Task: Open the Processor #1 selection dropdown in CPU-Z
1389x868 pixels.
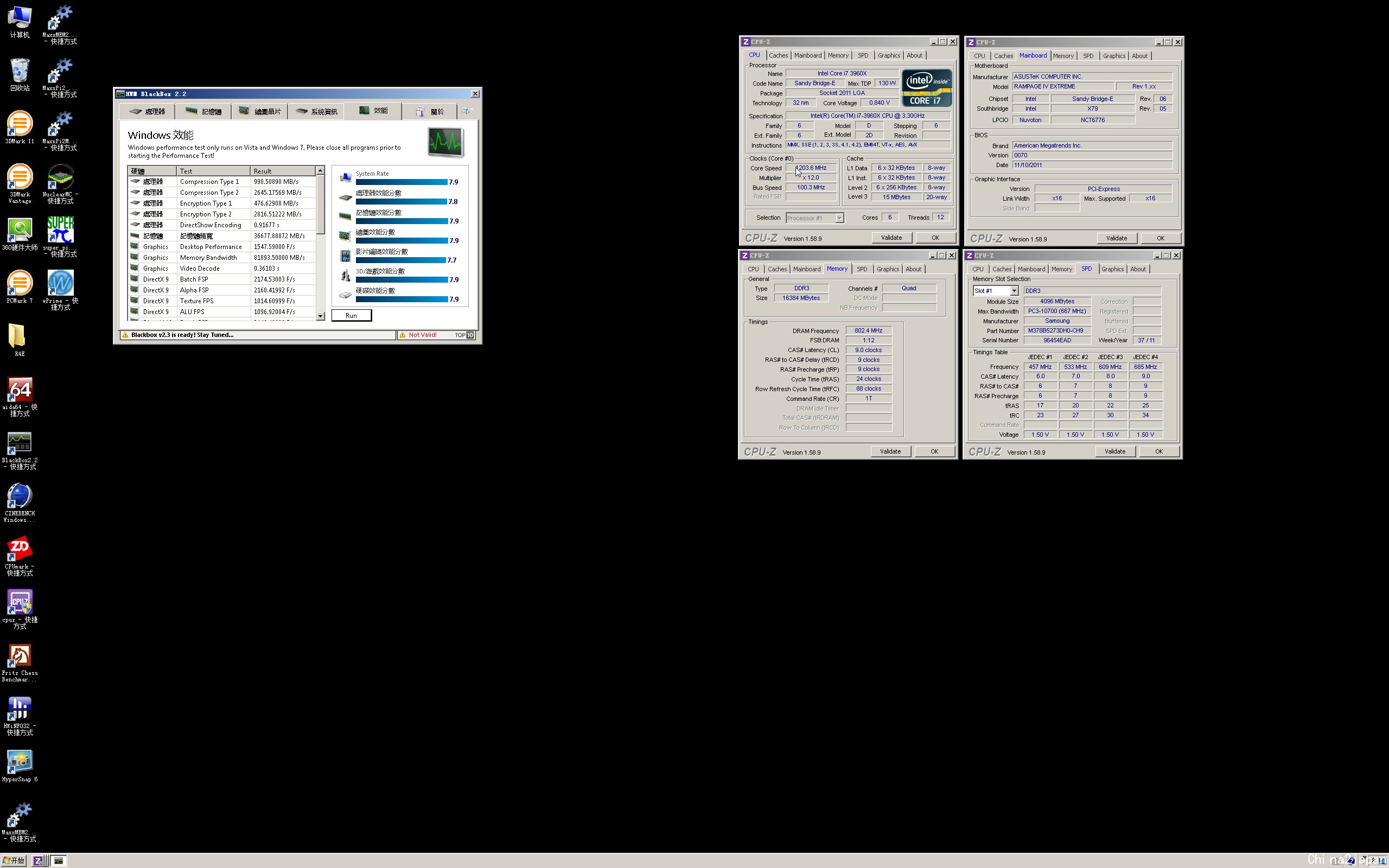Action: (x=814, y=218)
